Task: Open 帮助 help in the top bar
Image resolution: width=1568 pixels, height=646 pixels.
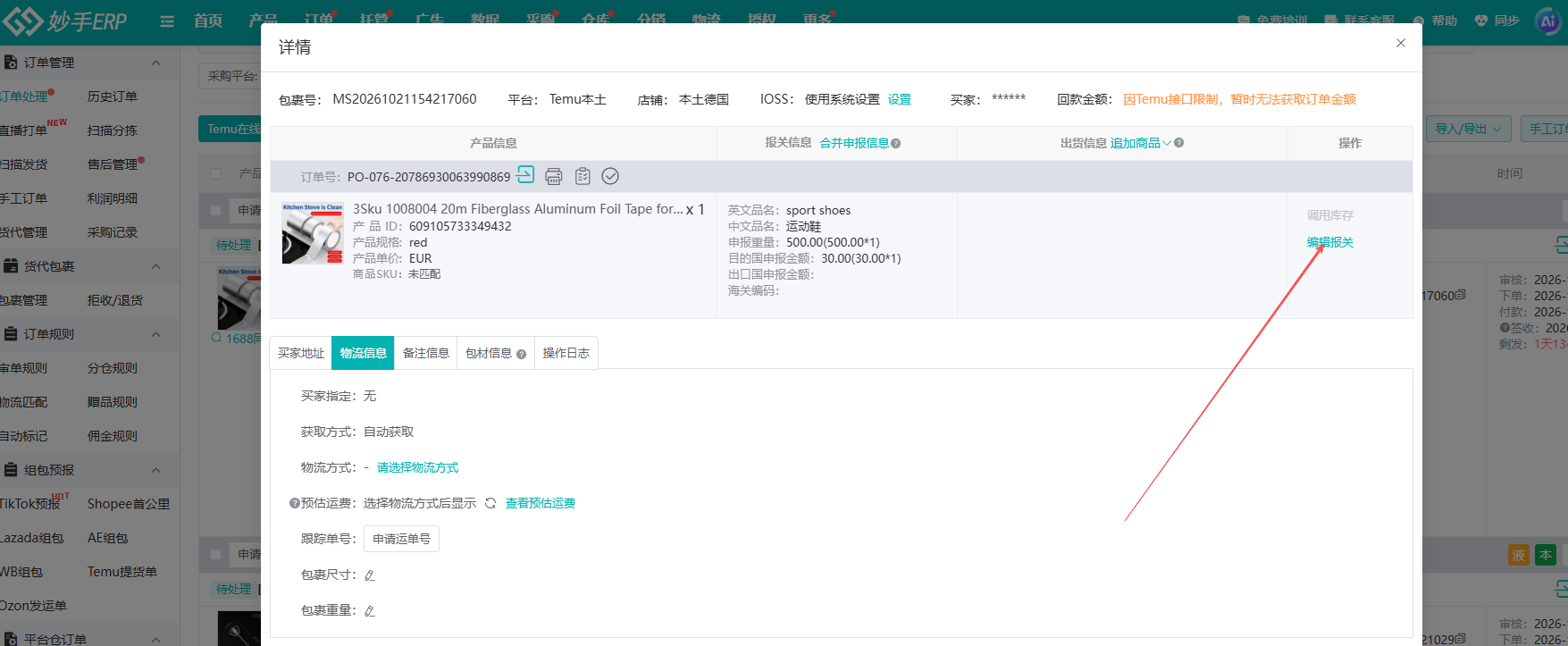Action: point(1436,21)
